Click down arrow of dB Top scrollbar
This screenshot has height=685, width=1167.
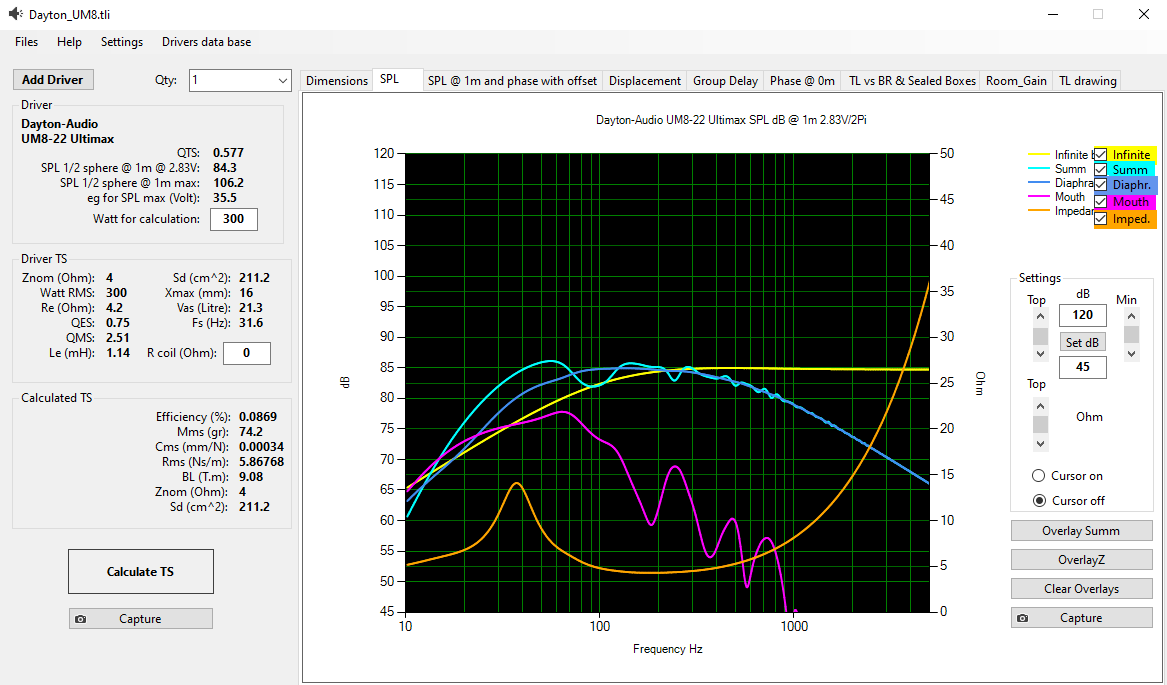tap(1040, 354)
